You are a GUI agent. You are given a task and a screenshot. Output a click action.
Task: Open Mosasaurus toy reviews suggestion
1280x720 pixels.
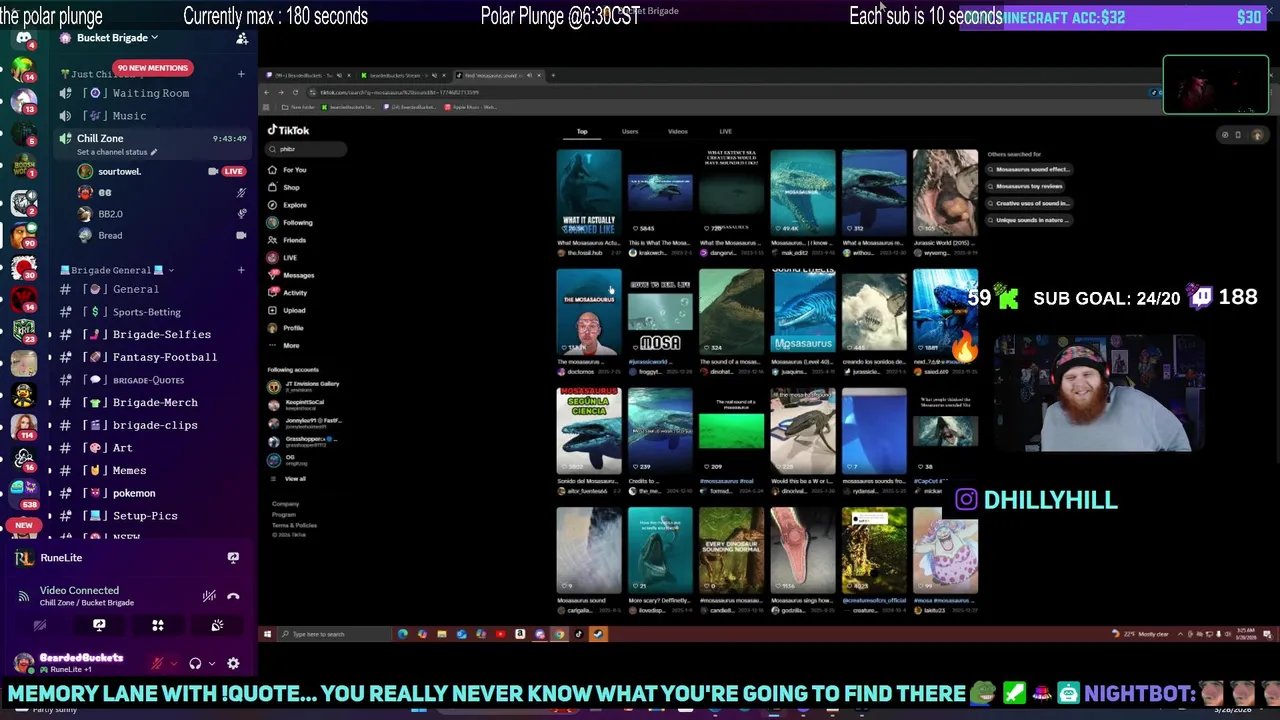tap(1026, 186)
